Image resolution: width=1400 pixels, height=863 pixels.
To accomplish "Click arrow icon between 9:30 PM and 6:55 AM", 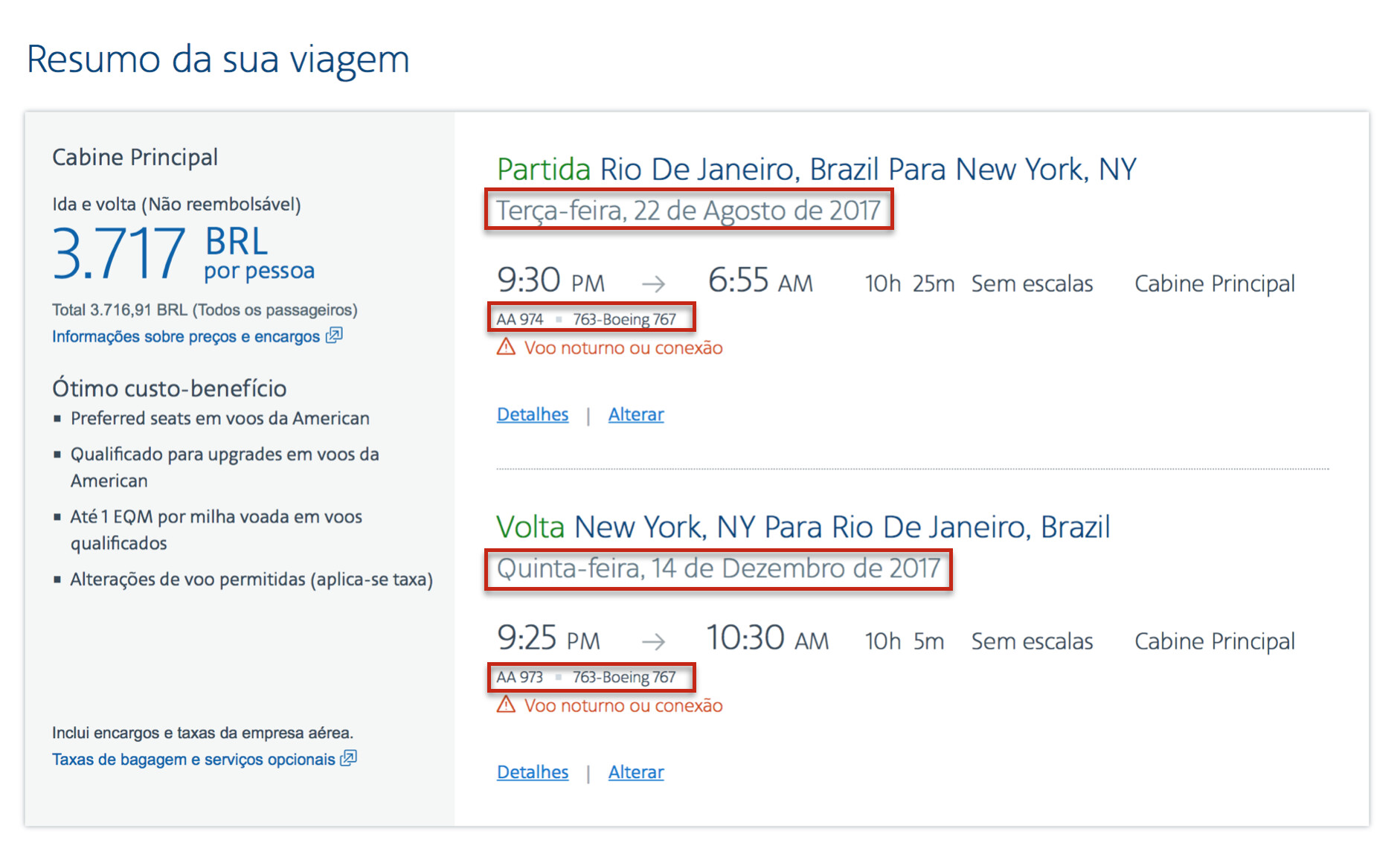I will 653,283.
